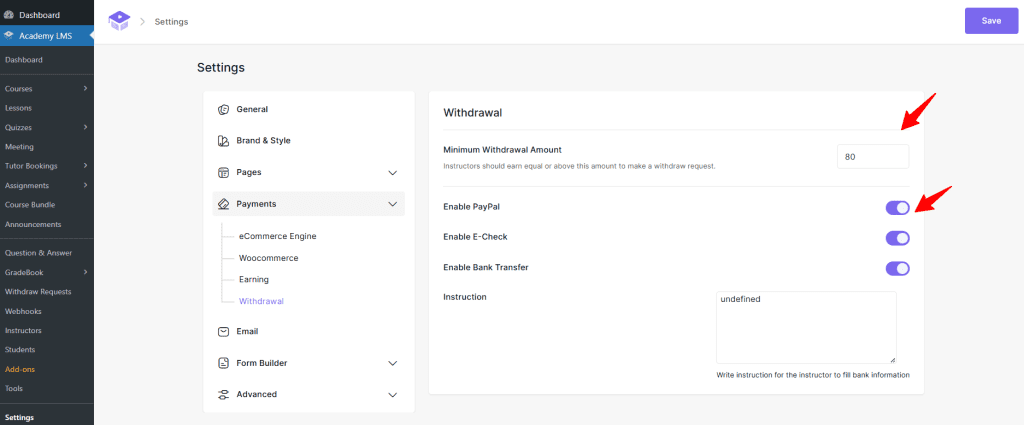This screenshot has height=425, width=1024.
Task: Open the Academy LMS menu
Action: [x=47, y=35]
